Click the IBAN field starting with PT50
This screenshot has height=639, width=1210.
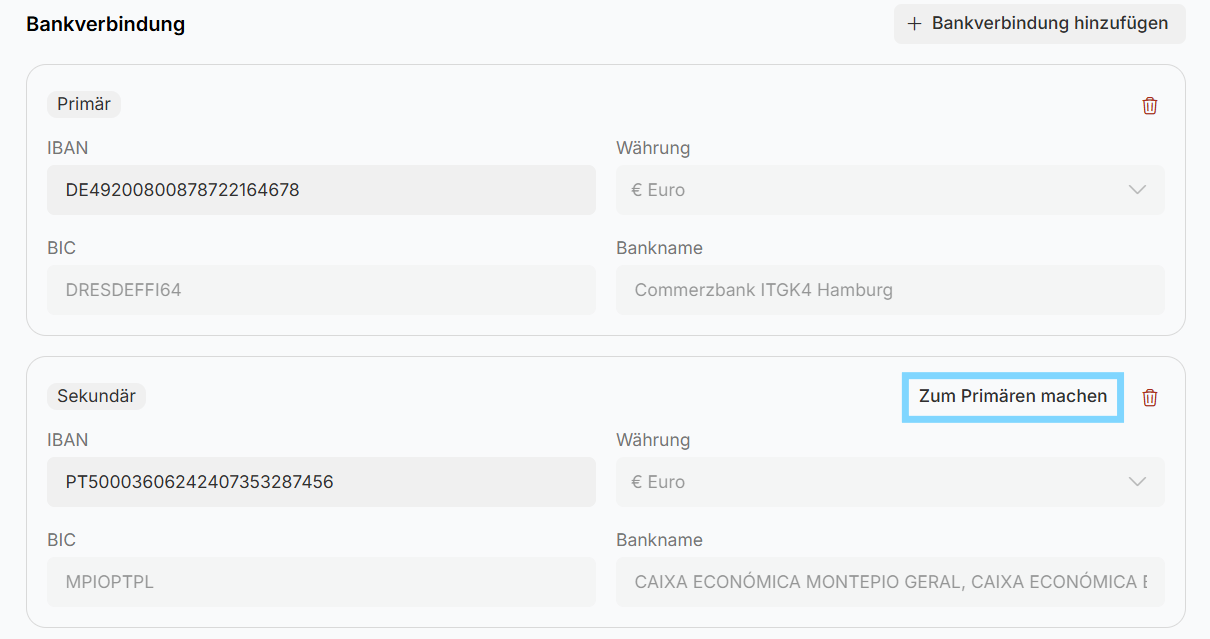coord(321,482)
